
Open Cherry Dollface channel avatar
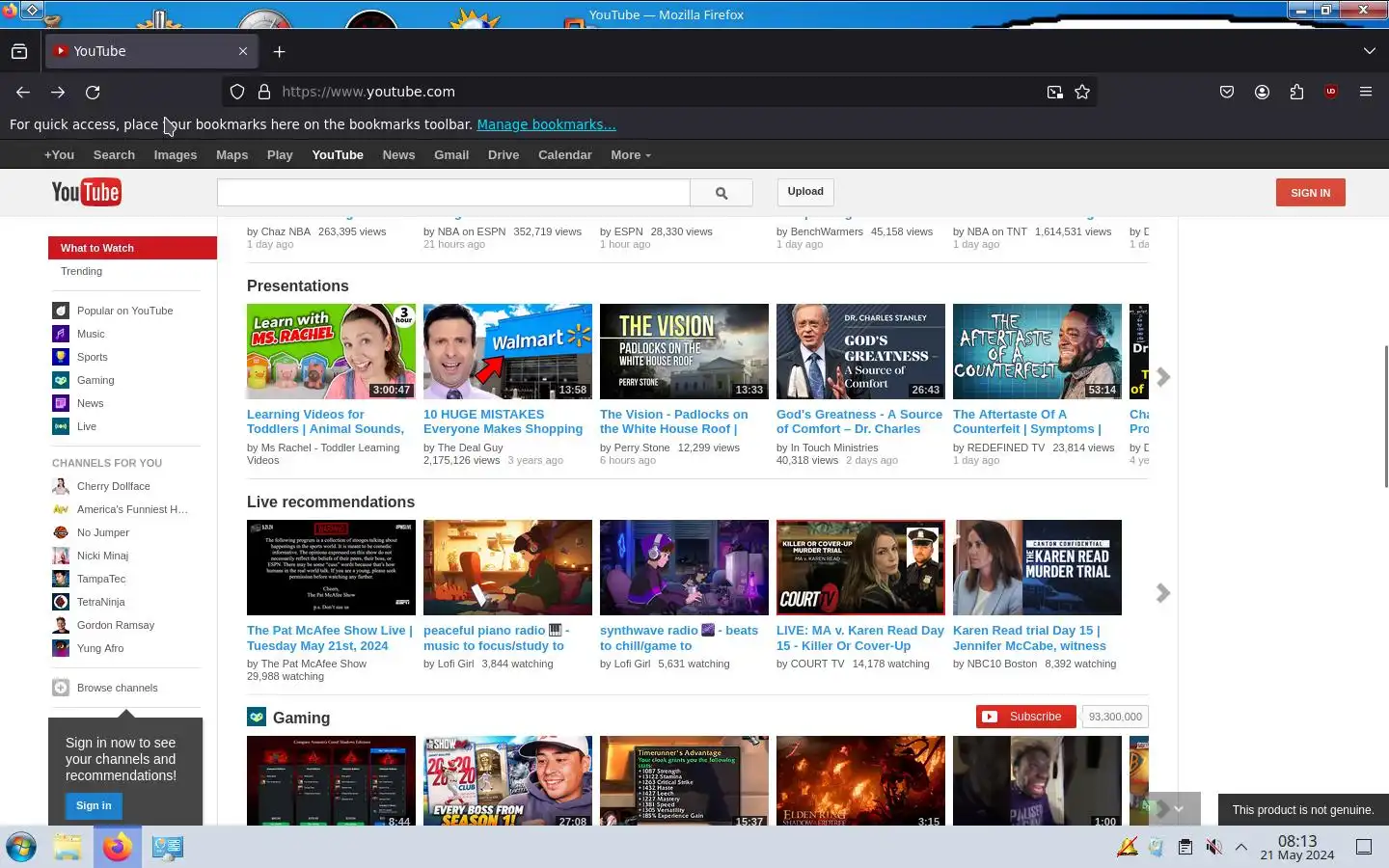click(x=61, y=486)
